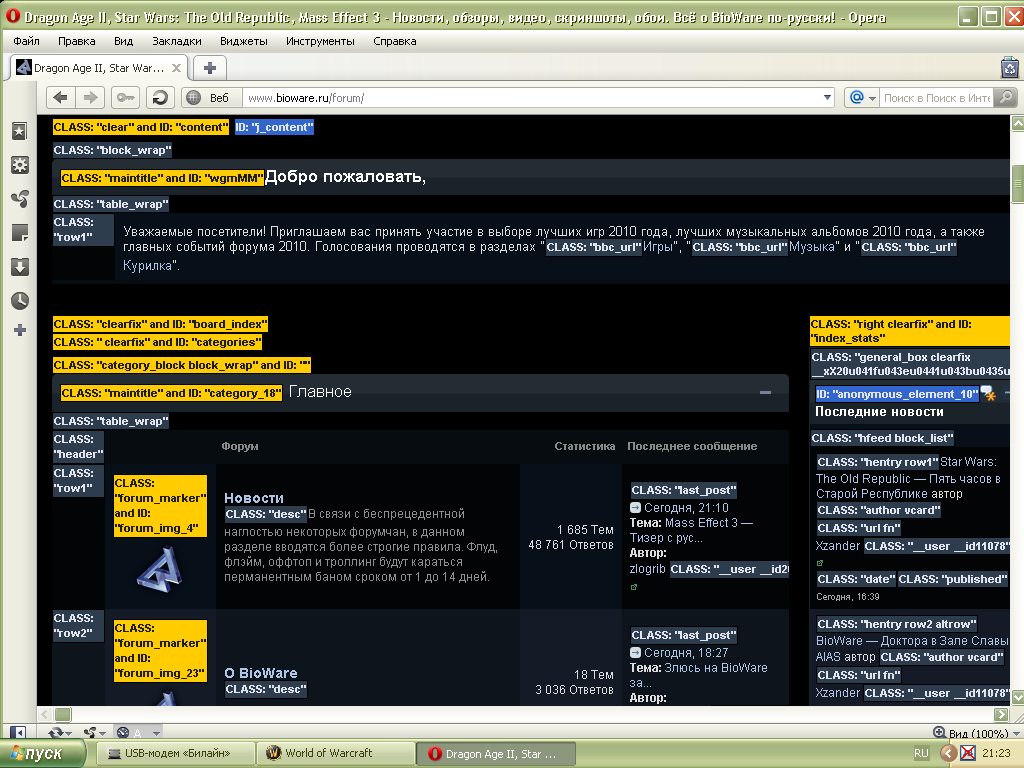
Task: Toggle the sidebar panel visibility button
Action: tap(18, 733)
